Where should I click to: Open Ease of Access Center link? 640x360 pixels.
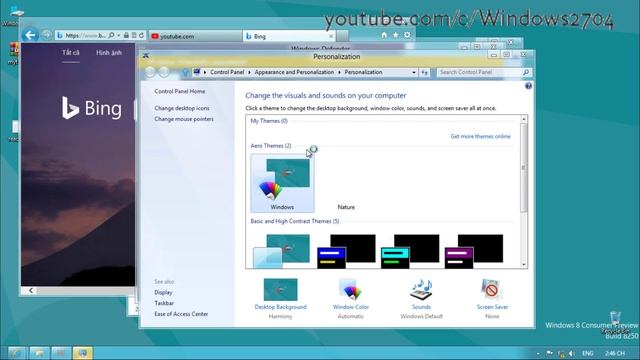(181, 314)
